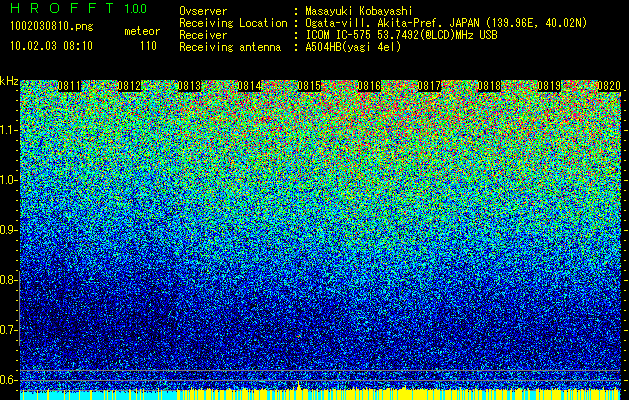Click the 0813 time marker
Viewport: 629px width, 400px height.
coord(189,86)
